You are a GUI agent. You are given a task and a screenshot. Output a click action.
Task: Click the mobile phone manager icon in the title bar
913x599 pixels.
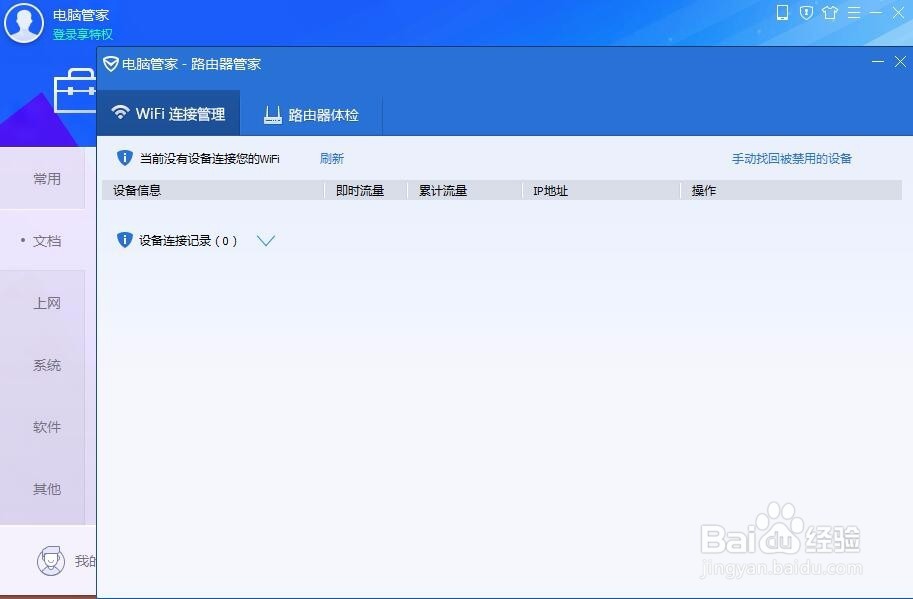(782, 12)
